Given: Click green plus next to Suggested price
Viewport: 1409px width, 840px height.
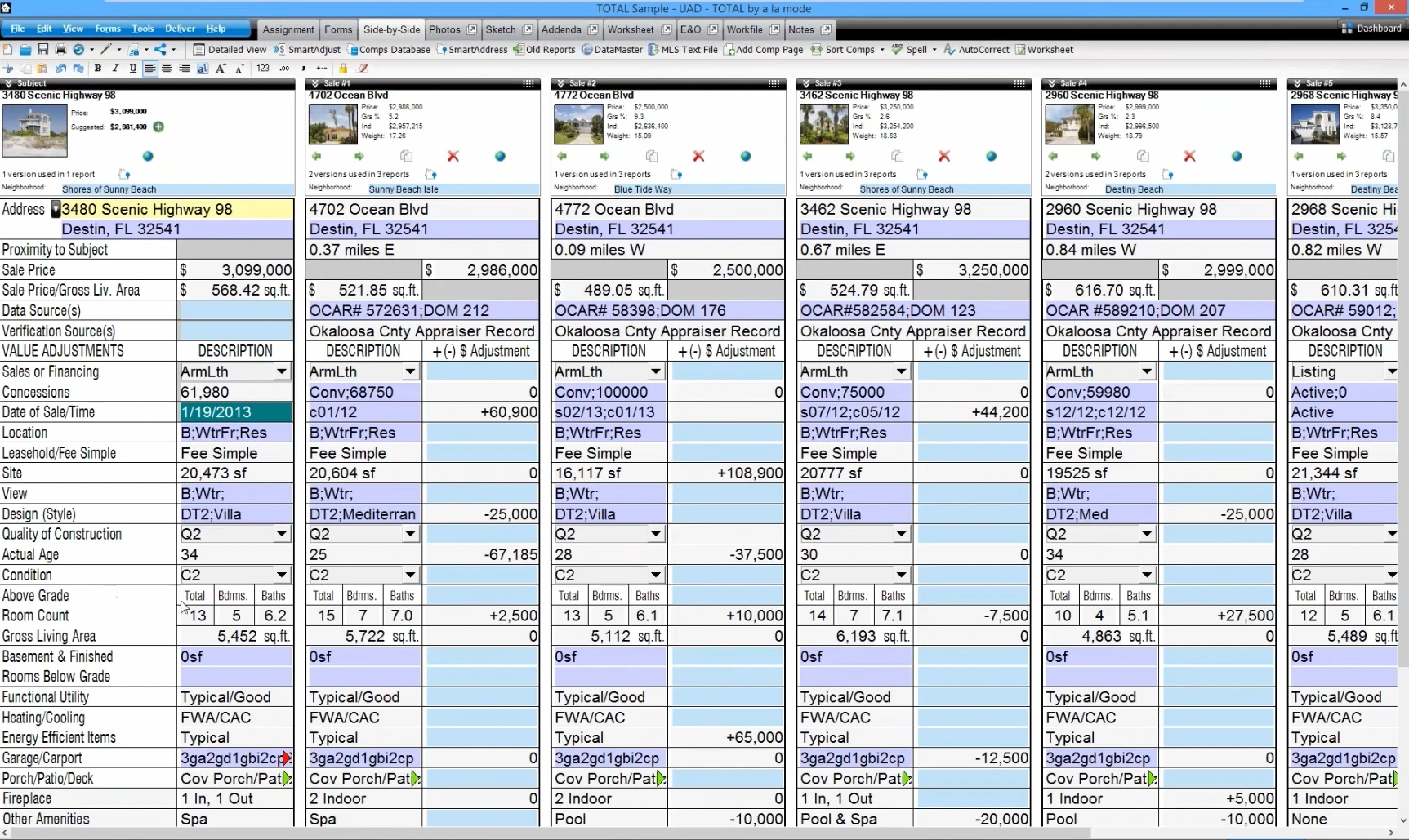Looking at the screenshot, I should [x=158, y=127].
